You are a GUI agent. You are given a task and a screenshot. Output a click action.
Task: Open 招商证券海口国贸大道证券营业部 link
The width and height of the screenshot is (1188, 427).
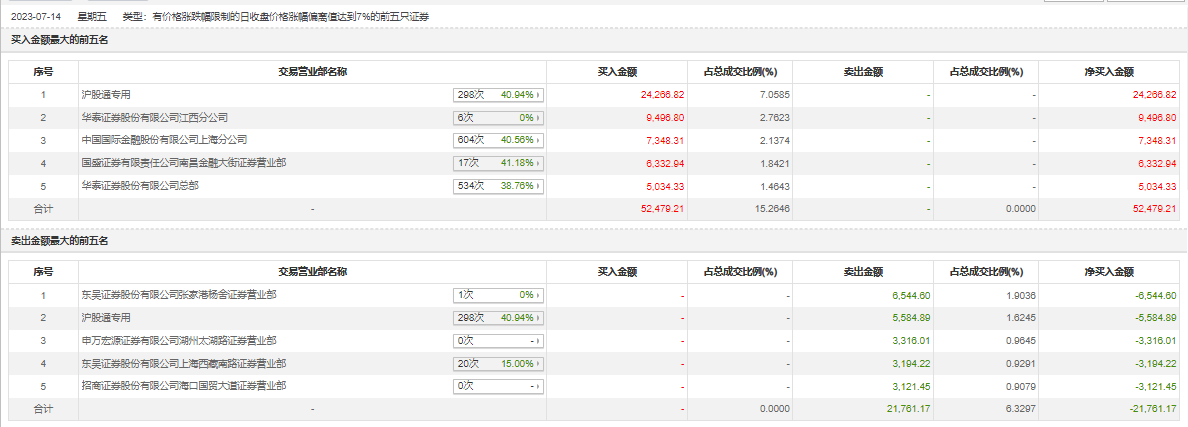pos(184,386)
